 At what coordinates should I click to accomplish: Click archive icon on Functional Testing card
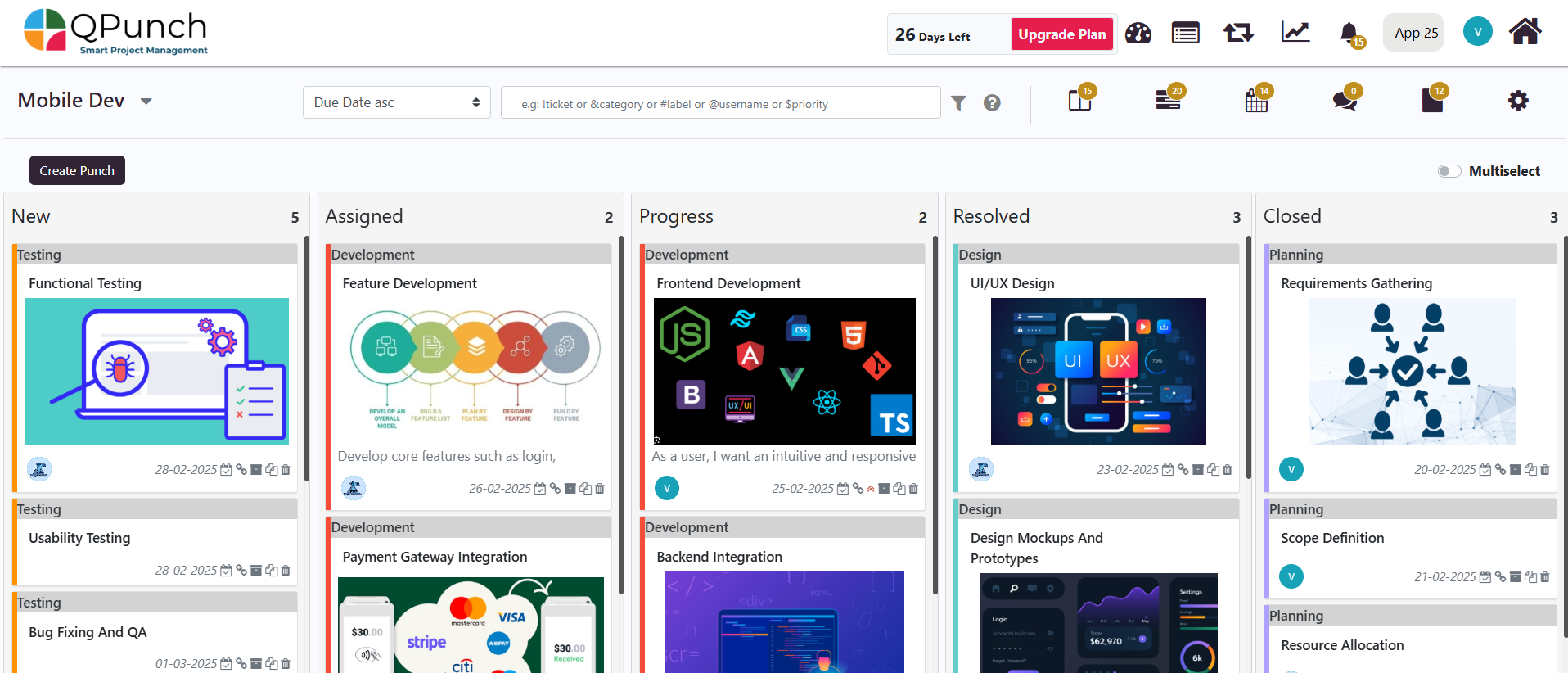256,470
